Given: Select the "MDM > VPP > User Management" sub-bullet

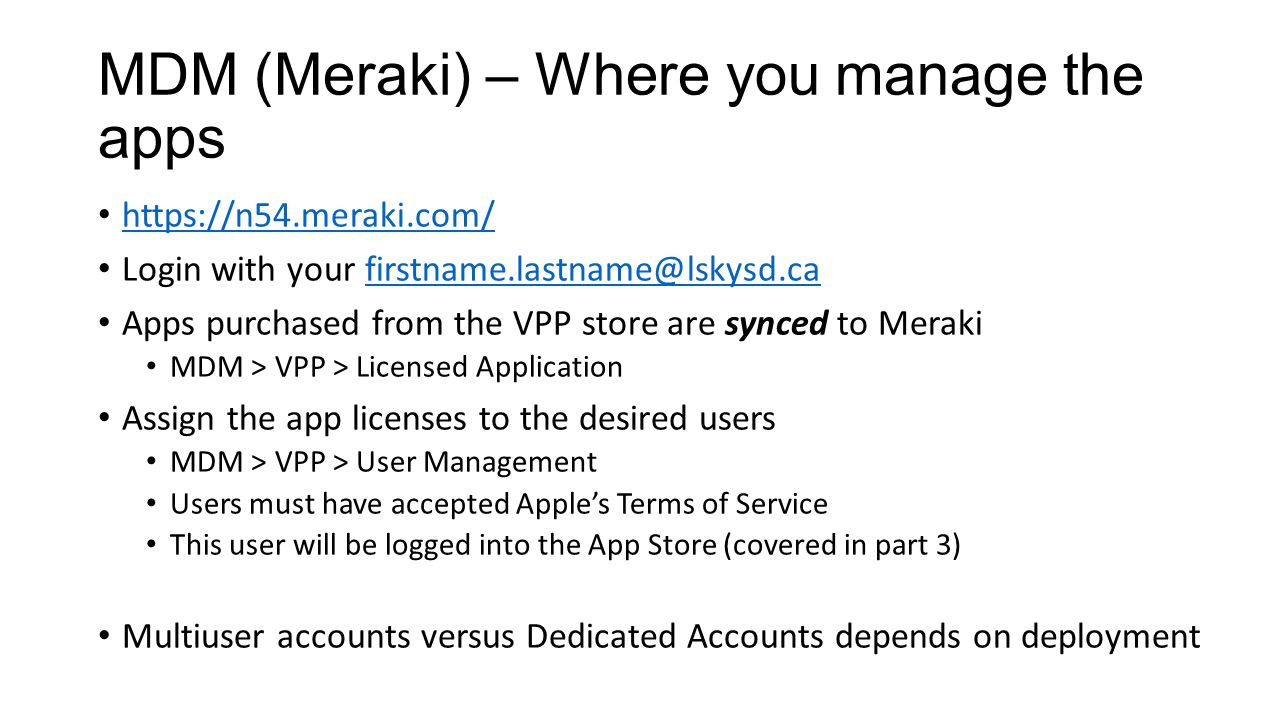Looking at the screenshot, I should [383, 462].
